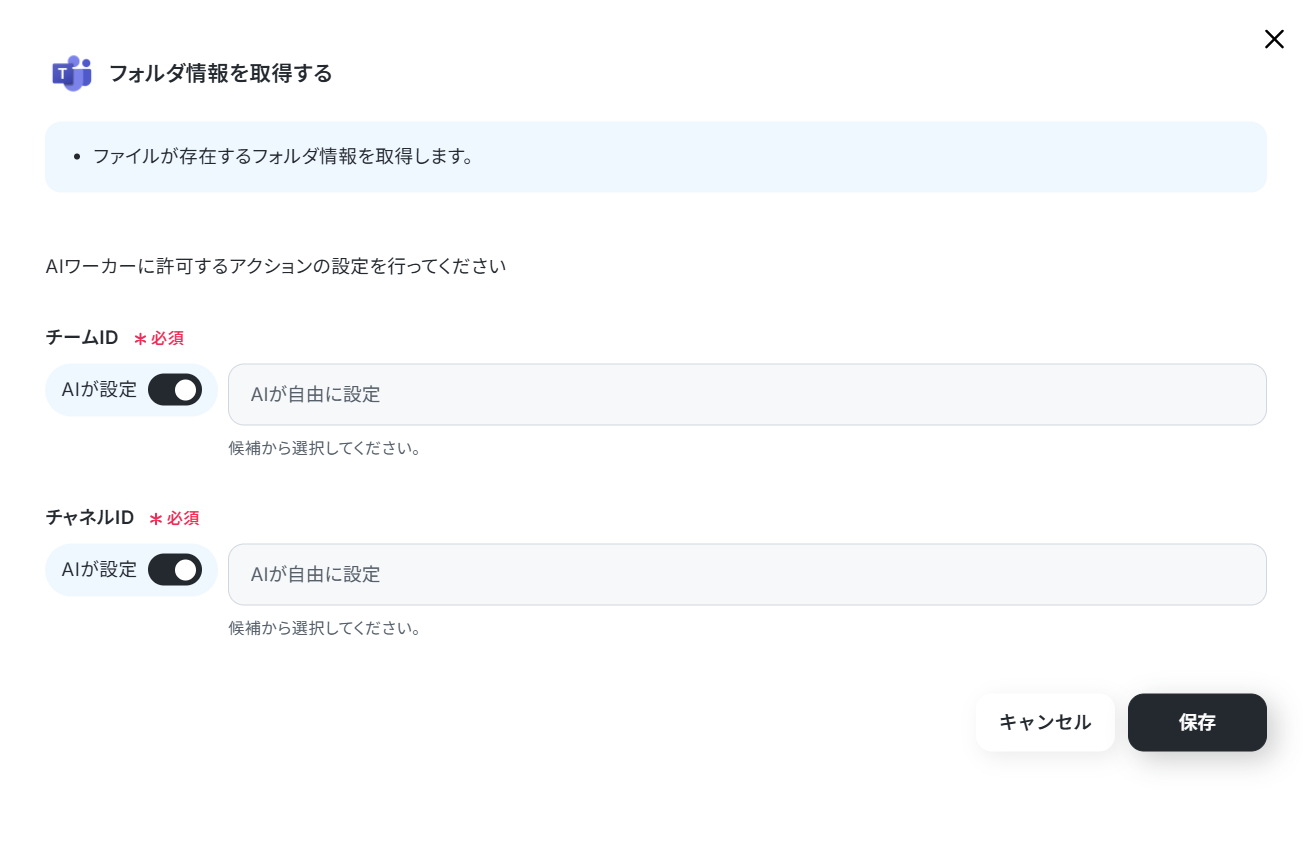The image size is (1303, 845).
Task: Click the red 必須 marker beside チャネルID
Action: (174, 518)
